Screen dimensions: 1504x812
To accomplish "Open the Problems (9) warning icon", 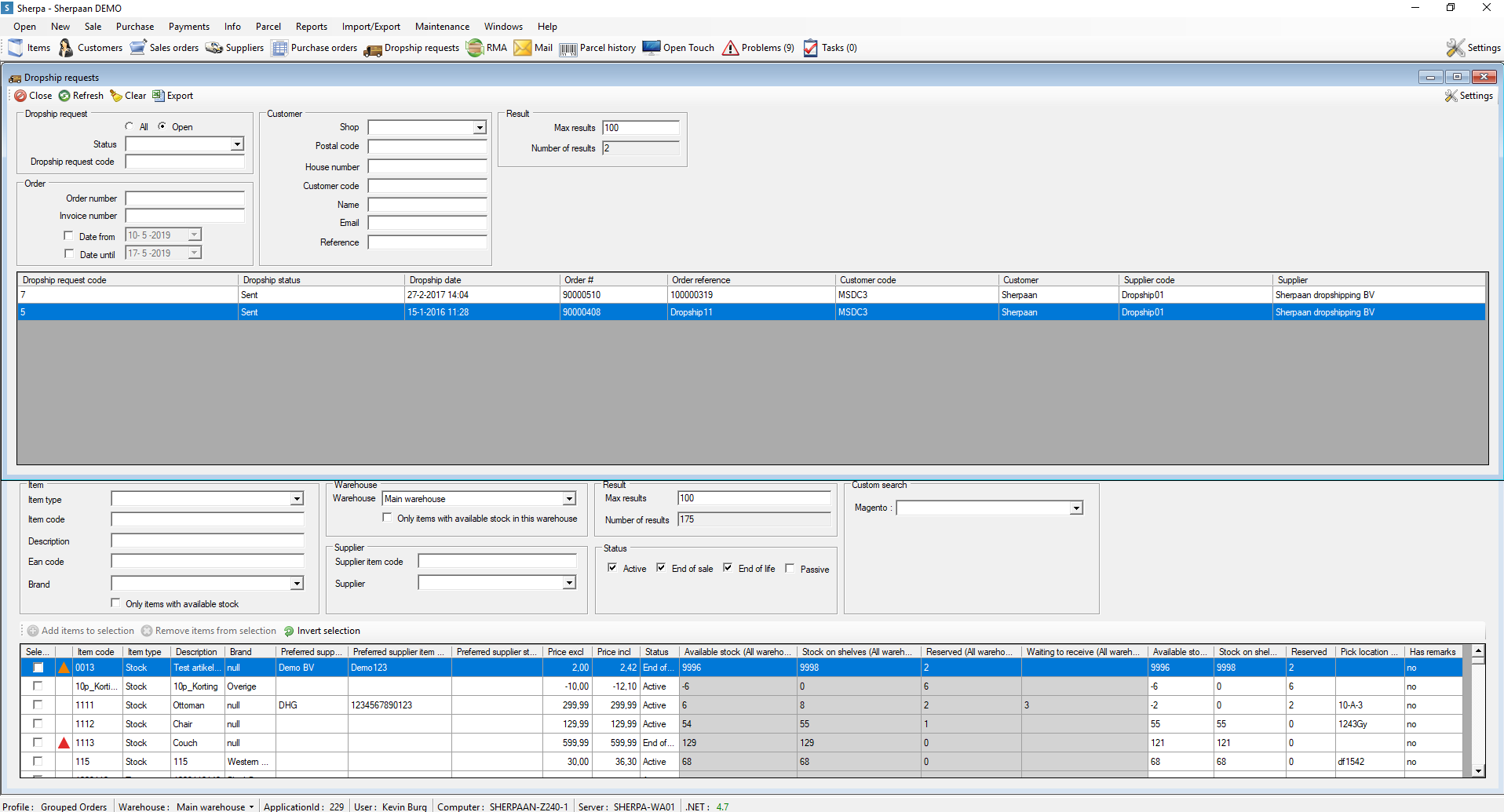I will [730, 48].
